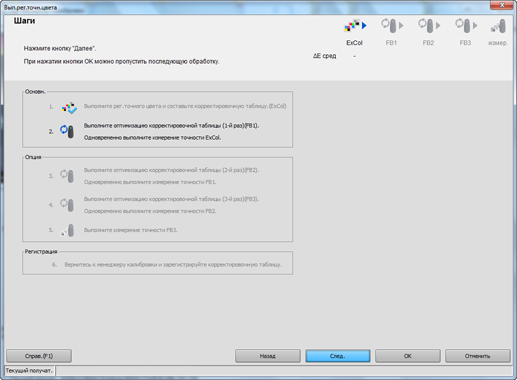Image resolution: width=517 pixels, height=380 pixels.
Task: Click the Текущий получат. status field
Action: (29, 370)
